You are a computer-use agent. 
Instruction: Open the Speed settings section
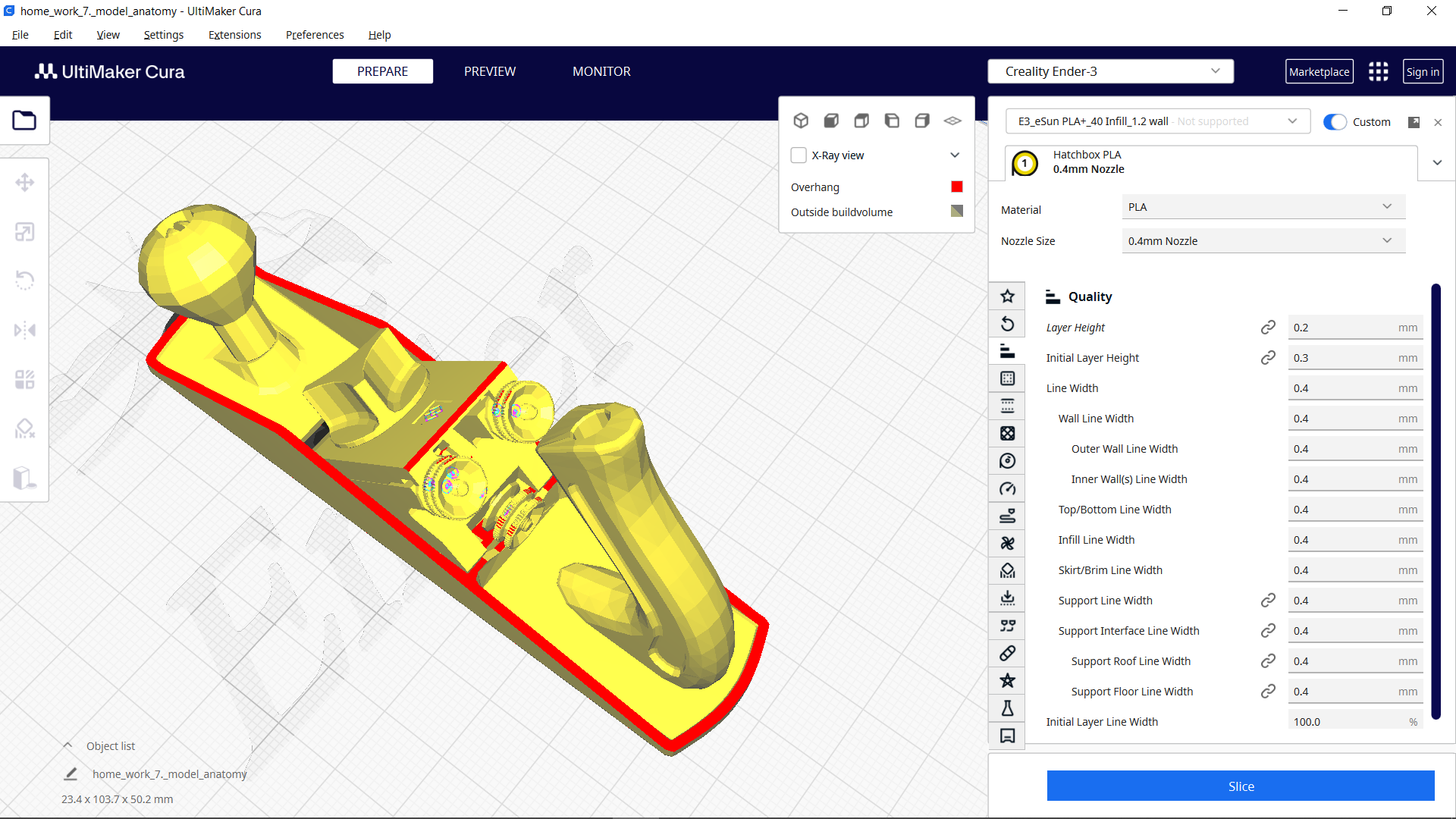(x=1007, y=488)
